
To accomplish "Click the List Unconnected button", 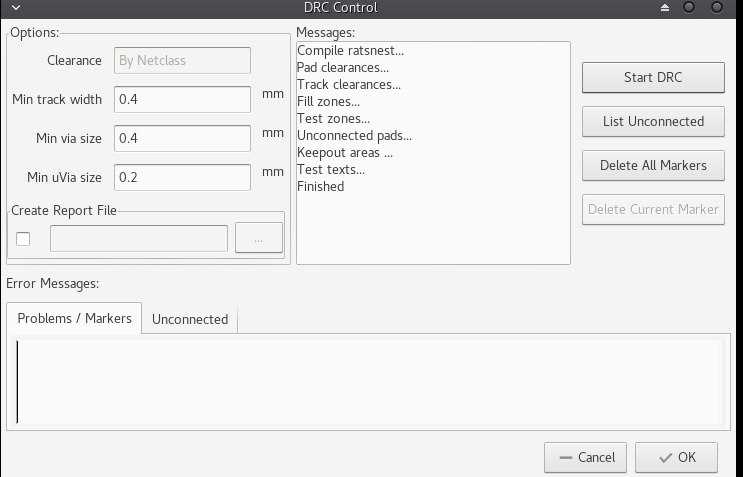I will click(x=653, y=121).
